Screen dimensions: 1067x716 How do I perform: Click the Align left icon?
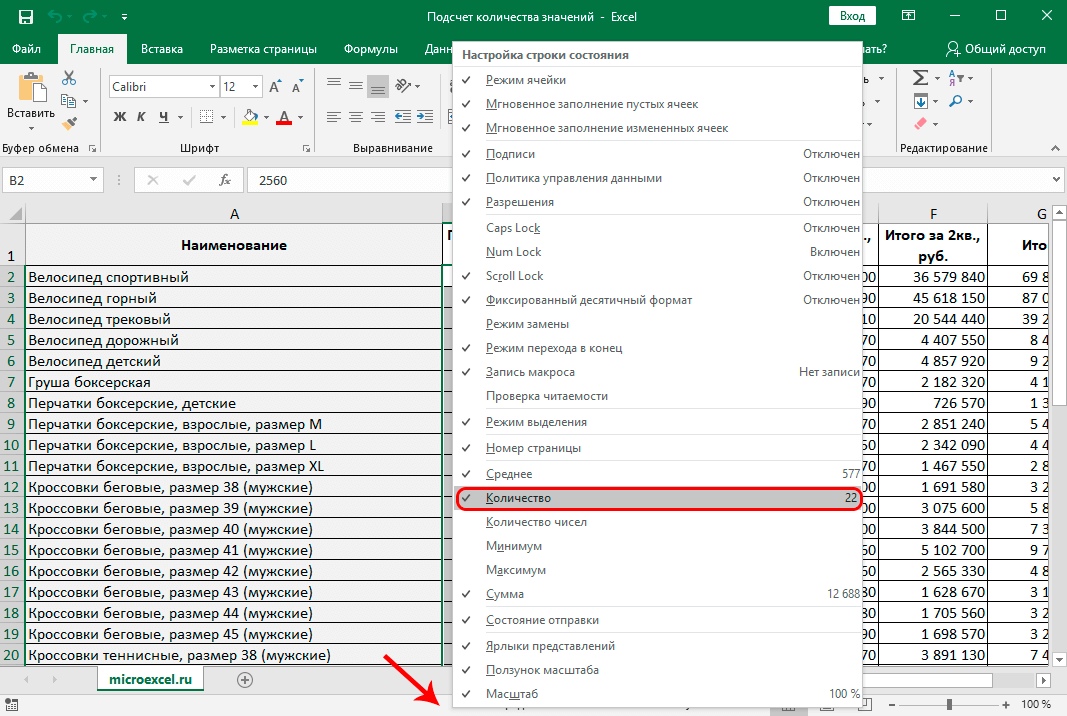coord(333,117)
